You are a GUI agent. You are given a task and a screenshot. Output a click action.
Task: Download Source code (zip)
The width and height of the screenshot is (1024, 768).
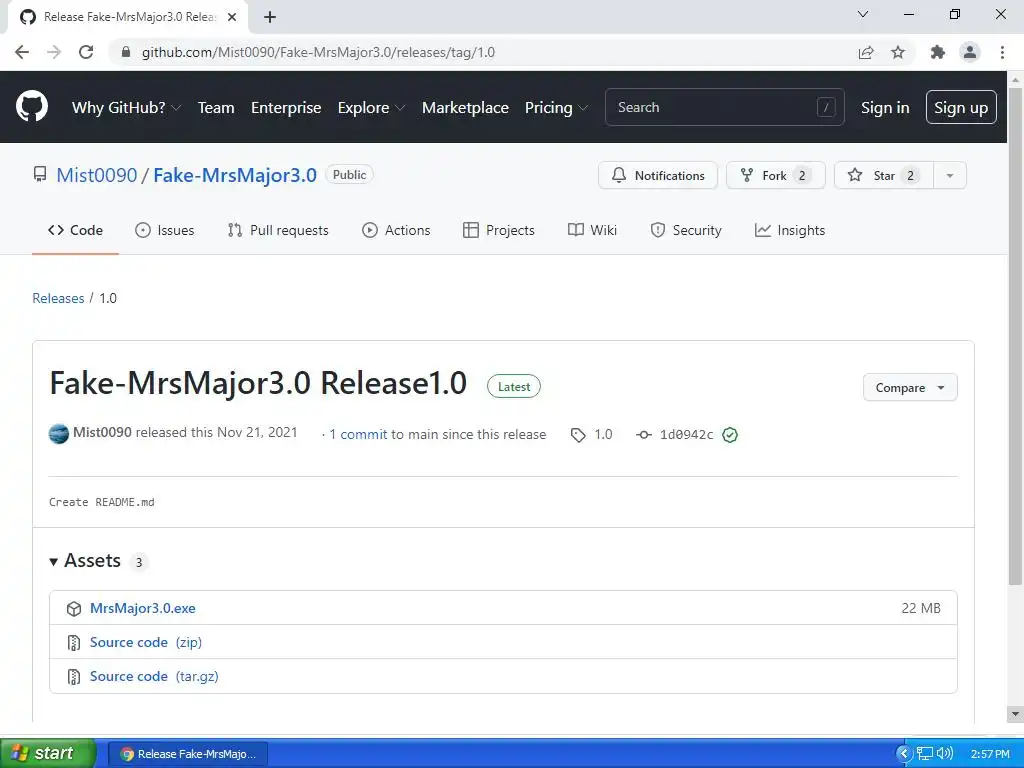click(146, 642)
